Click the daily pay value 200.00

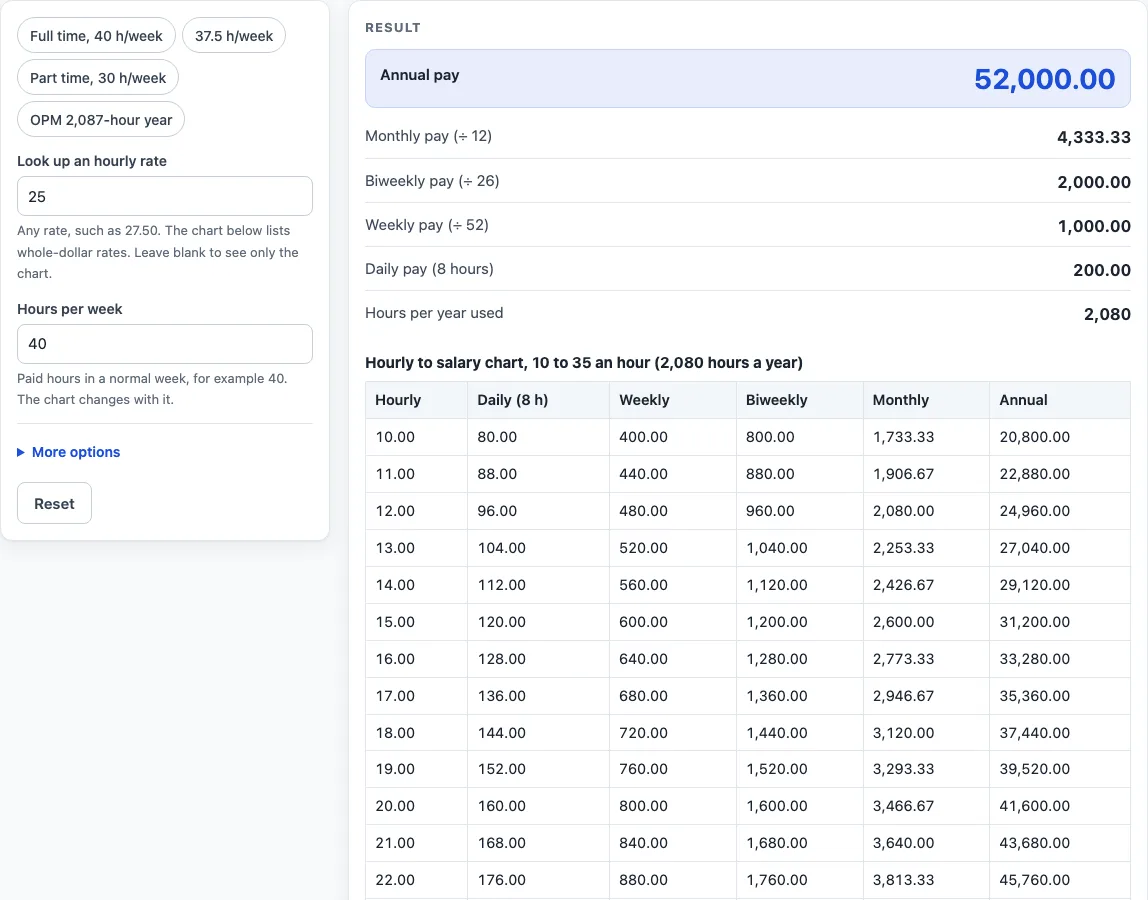coord(1102,270)
